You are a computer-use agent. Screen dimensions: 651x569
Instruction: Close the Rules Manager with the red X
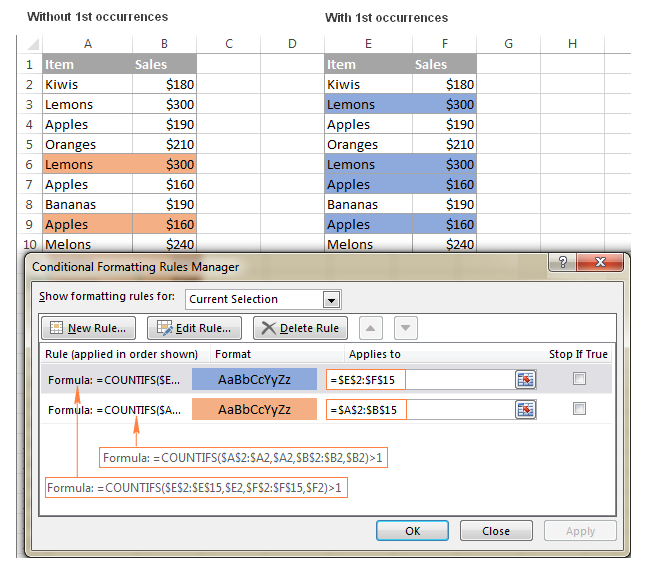[x=600, y=262]
